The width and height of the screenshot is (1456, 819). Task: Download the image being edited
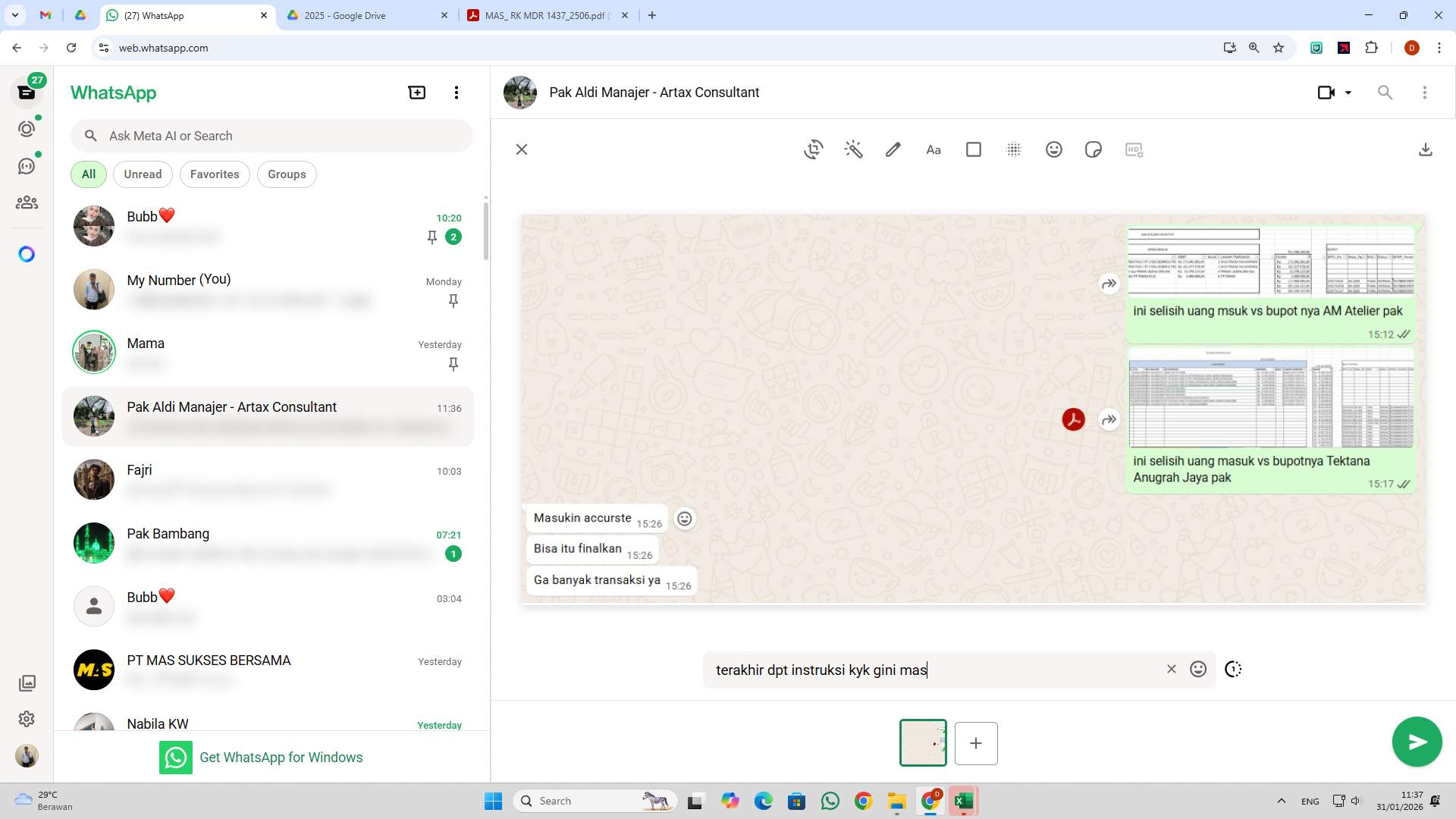1426,149
